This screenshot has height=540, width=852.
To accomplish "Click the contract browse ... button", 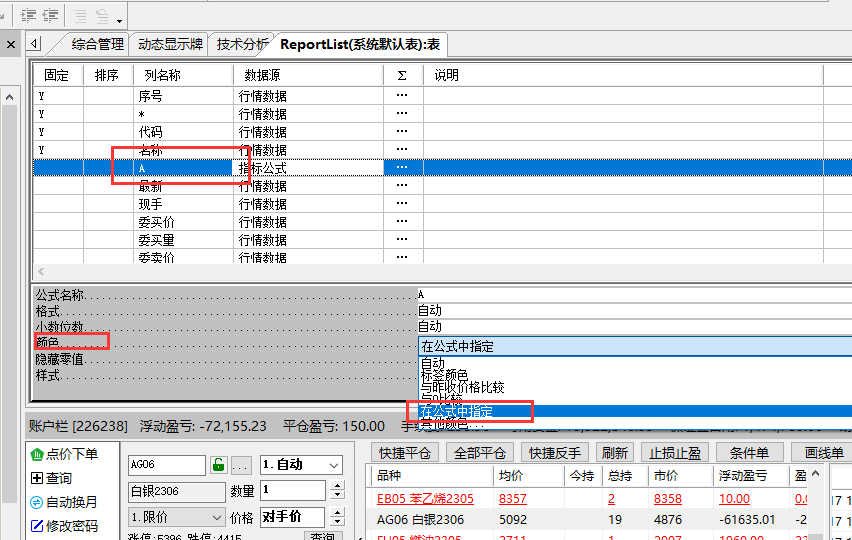I will 241,466.
